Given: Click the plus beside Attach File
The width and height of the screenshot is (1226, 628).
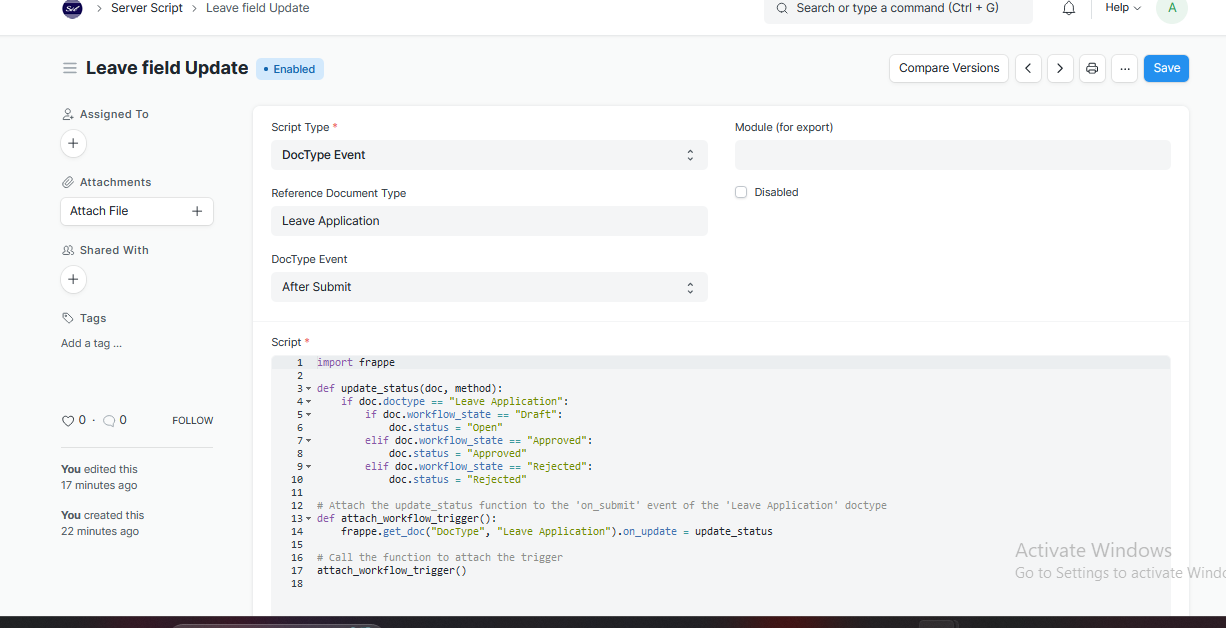Looking at the screenshot, I should pyautogui.click(x=197, y=211).
